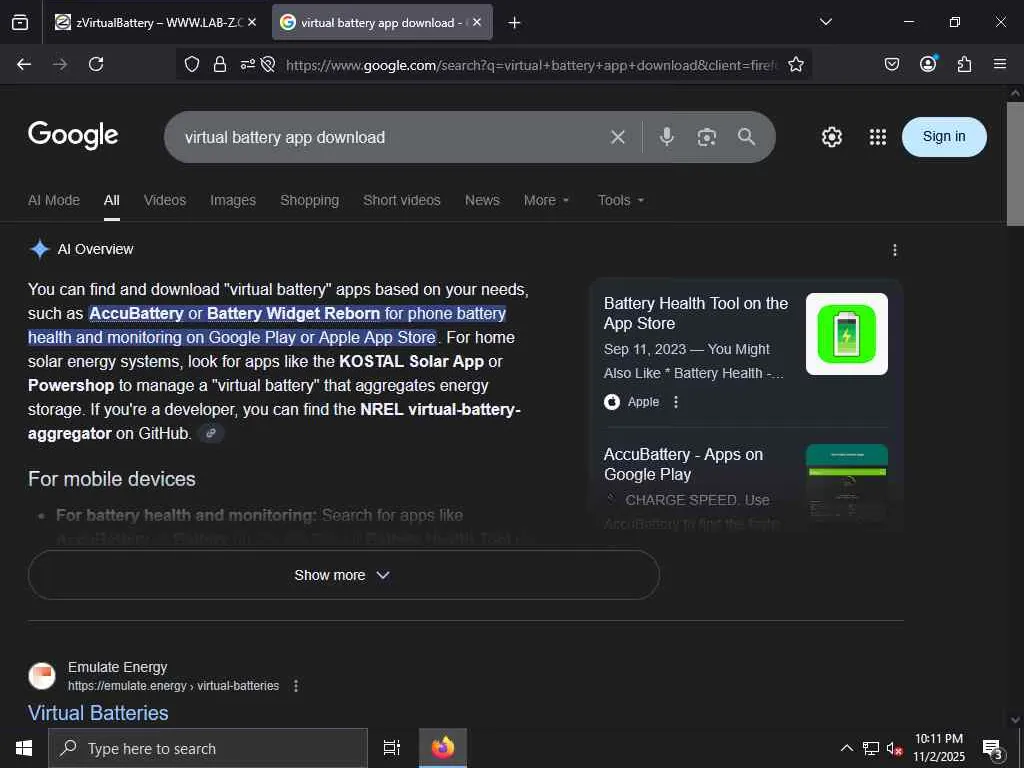Open the green Battery Health app thumbnail
The height and width of the screenshot is (768, 1024).
(x=846, y=334)
